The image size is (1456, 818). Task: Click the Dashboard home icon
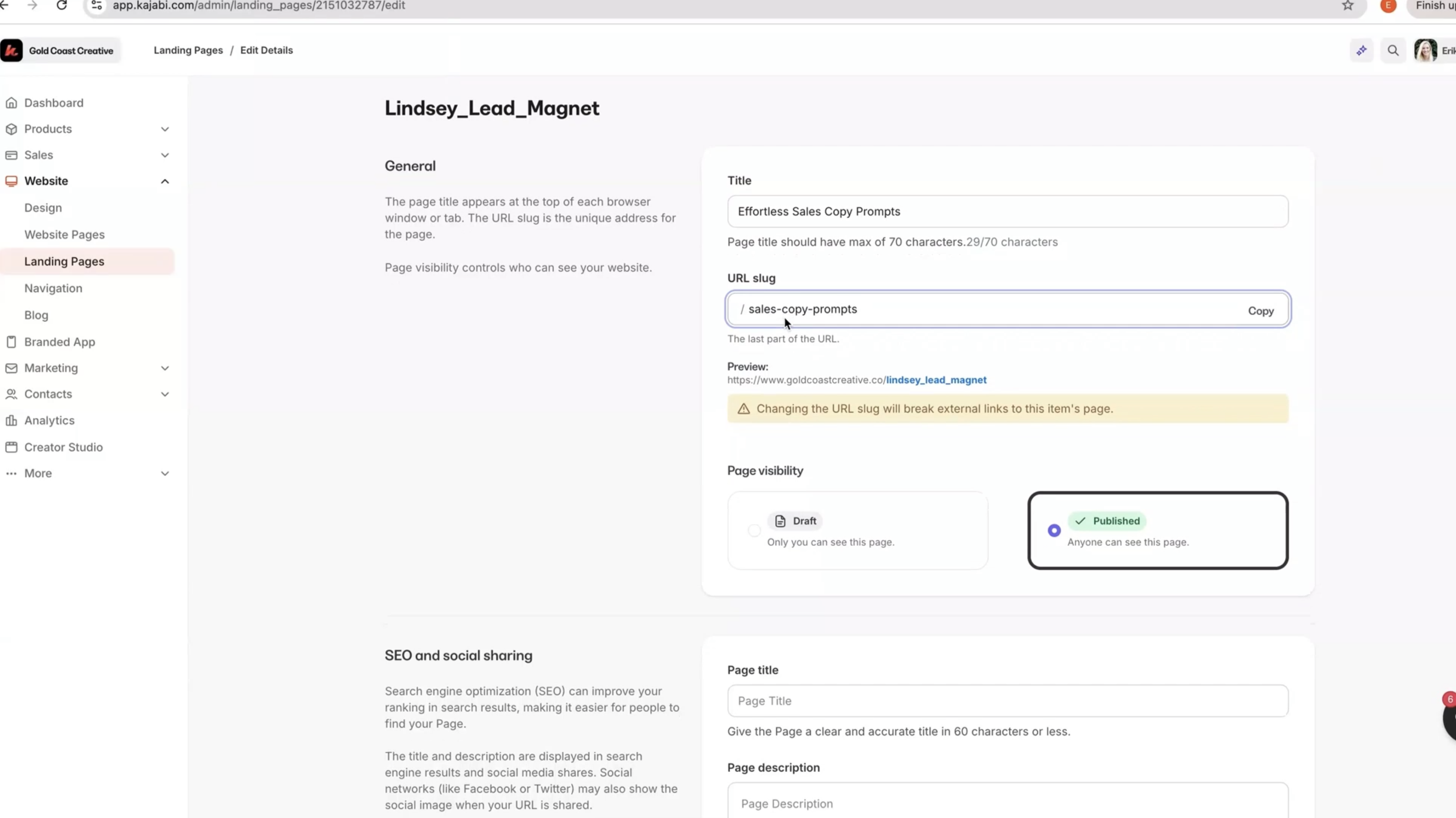[11, 103]
